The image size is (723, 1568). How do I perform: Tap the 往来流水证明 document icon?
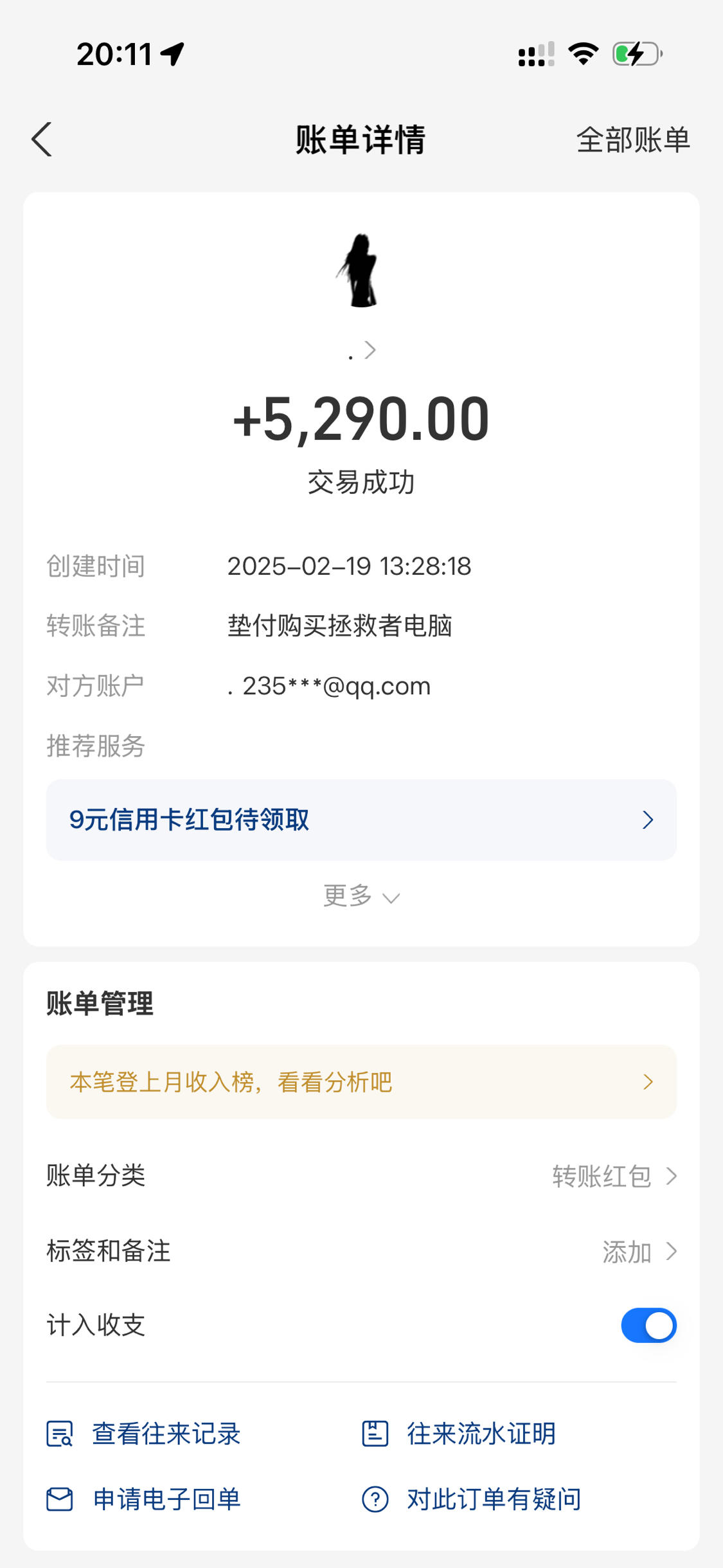click(x=375, y=1434)
